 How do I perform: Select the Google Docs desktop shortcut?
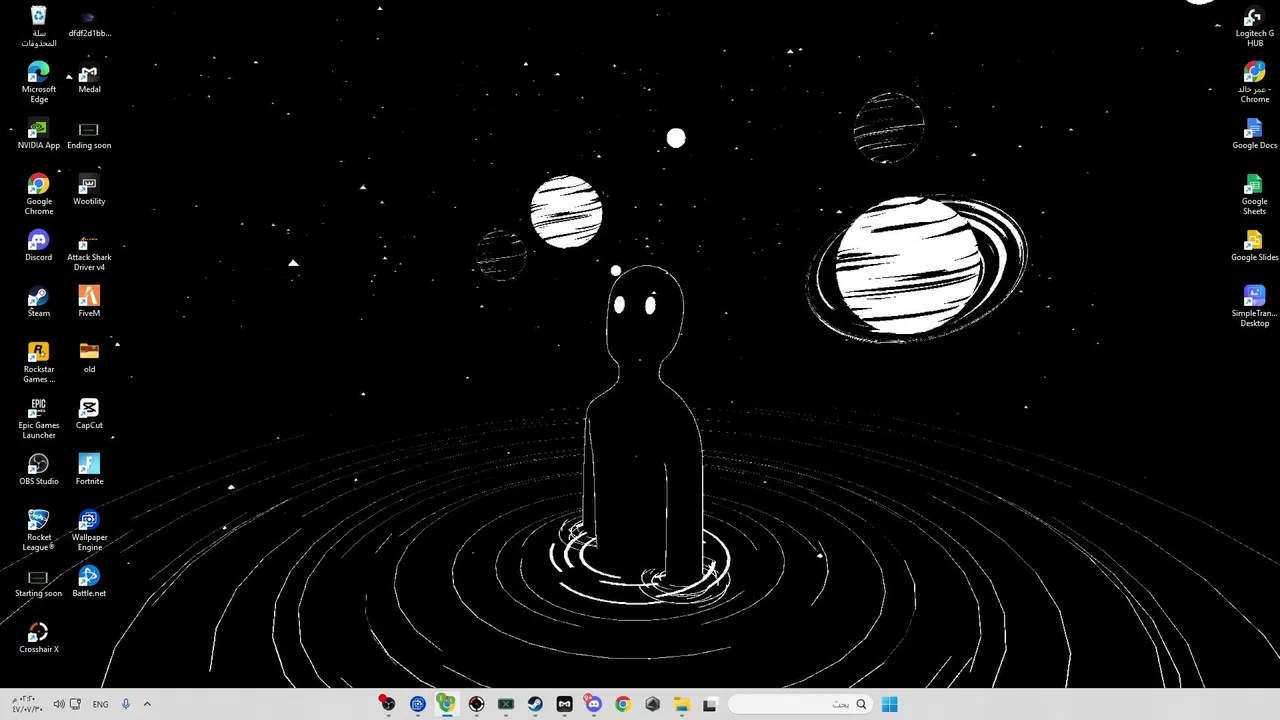pyautogui.click(x=1254, y=134)
